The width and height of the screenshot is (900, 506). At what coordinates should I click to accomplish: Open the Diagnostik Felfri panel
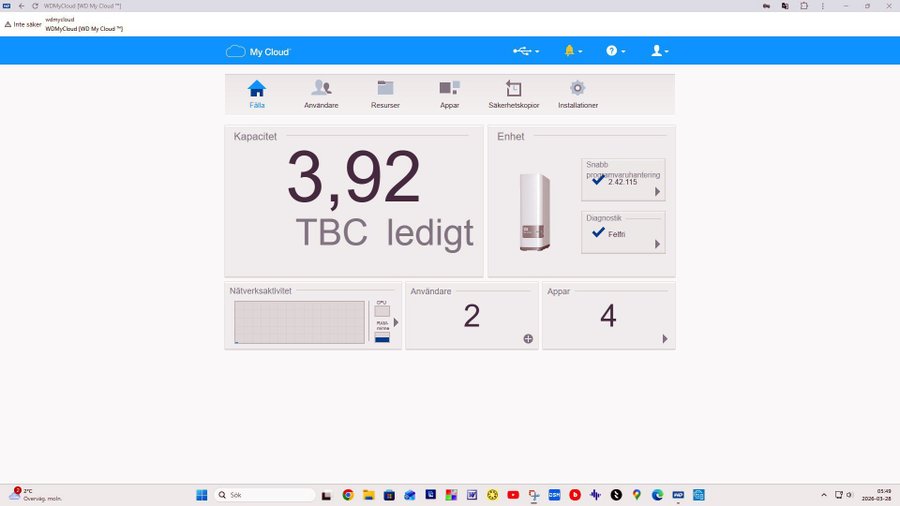click(x=623, y=231)
